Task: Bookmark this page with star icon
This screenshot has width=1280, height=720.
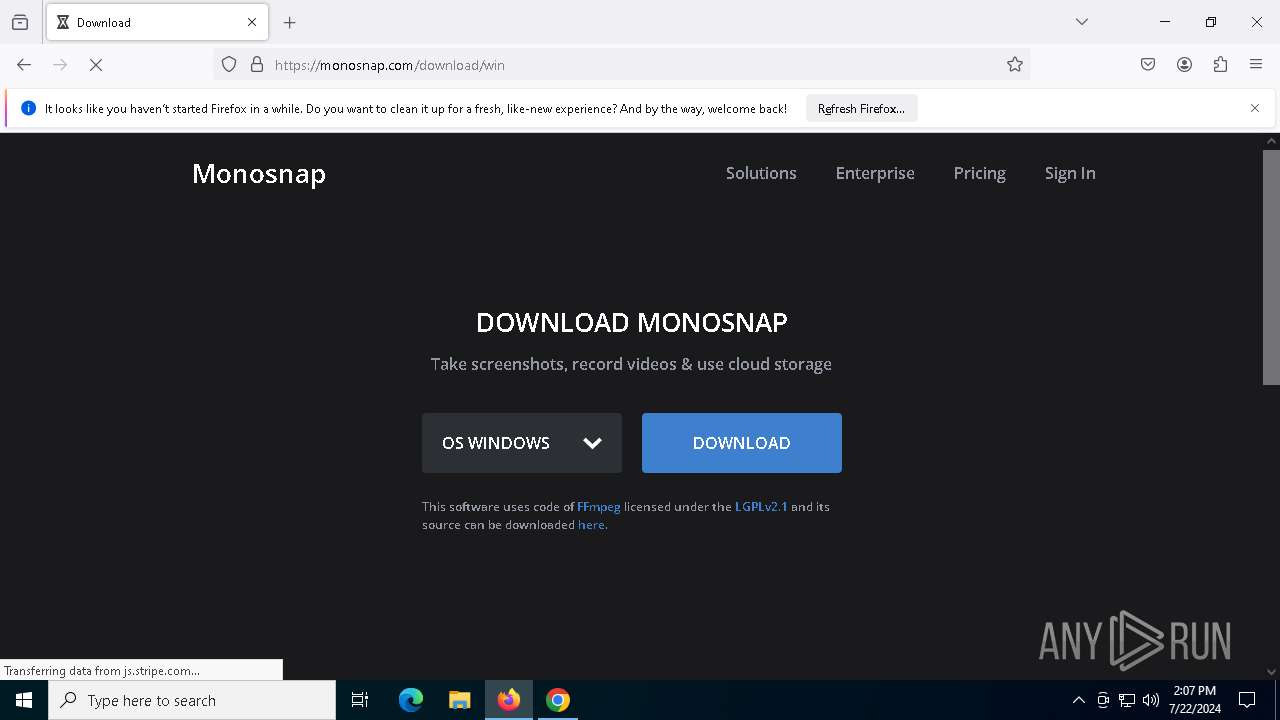Action: pos(1015,65)
